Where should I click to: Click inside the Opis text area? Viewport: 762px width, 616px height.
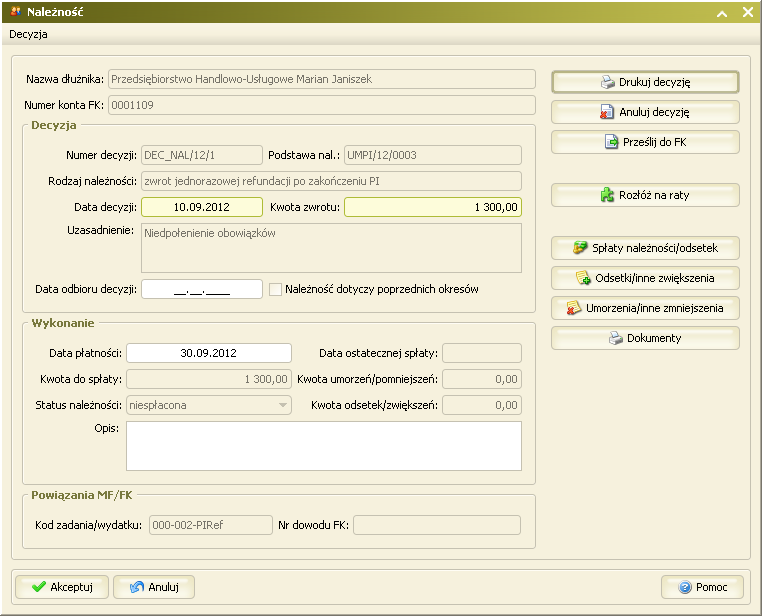pyautogui.click(x=324, y=446)
